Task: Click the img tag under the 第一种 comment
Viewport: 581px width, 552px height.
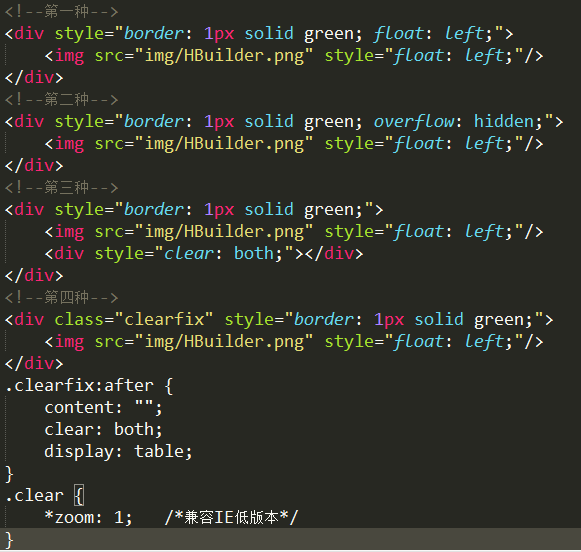Action: [x=294, y=56]
